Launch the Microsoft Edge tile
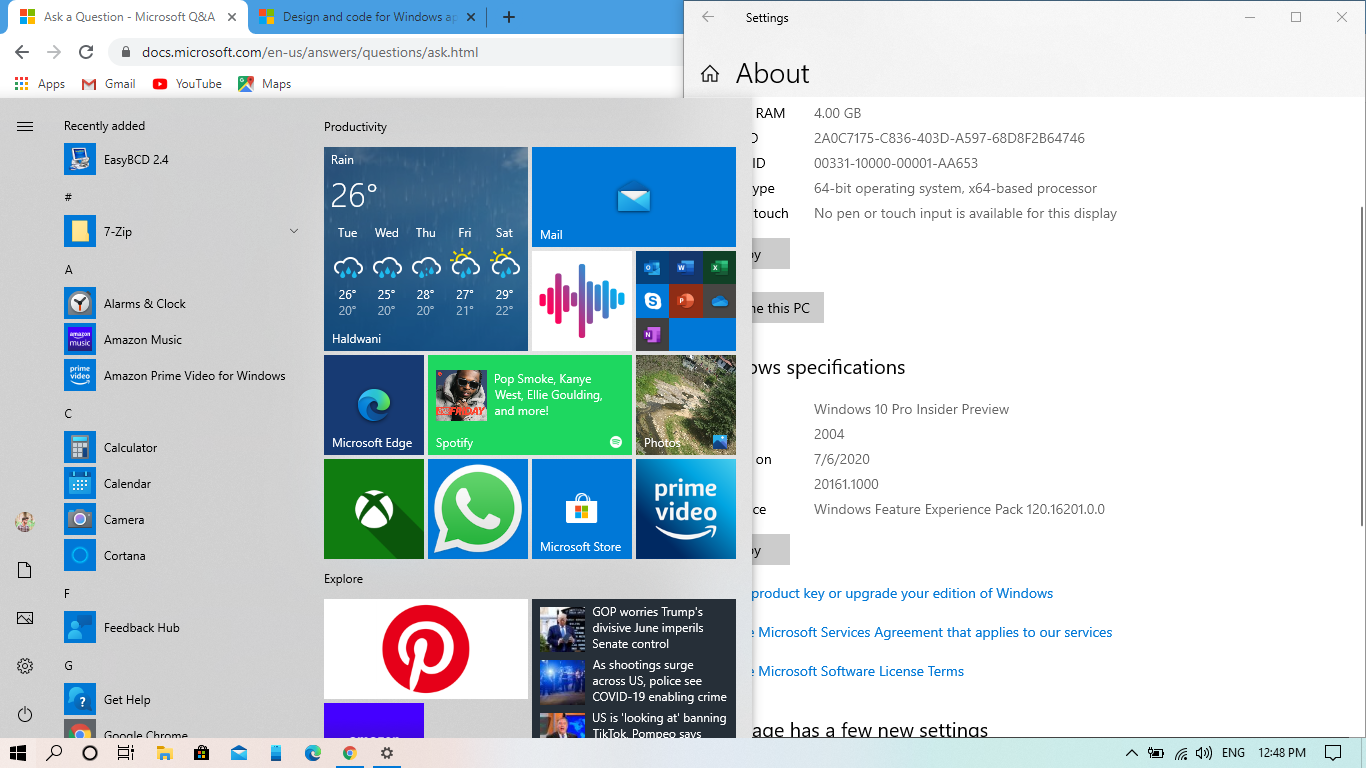Viewport: 1366px width, 768px height. [374, 405]
